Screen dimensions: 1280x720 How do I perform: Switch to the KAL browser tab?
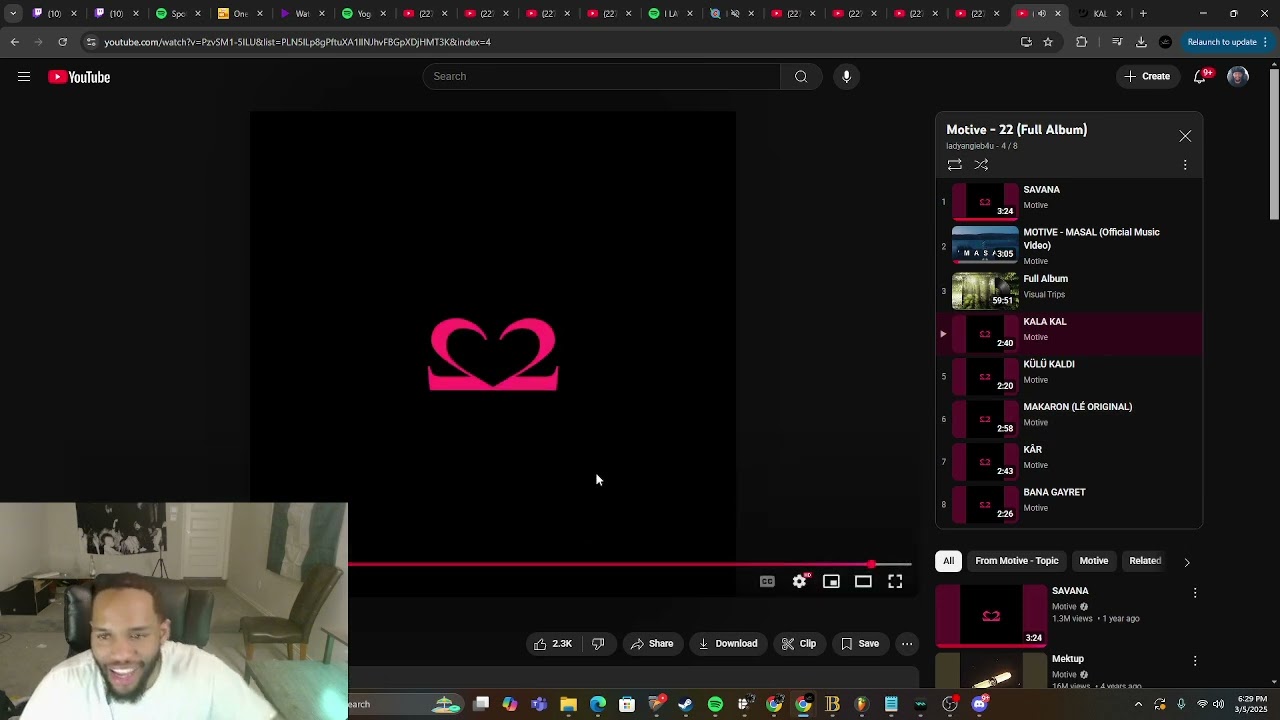click(1100, 14)
